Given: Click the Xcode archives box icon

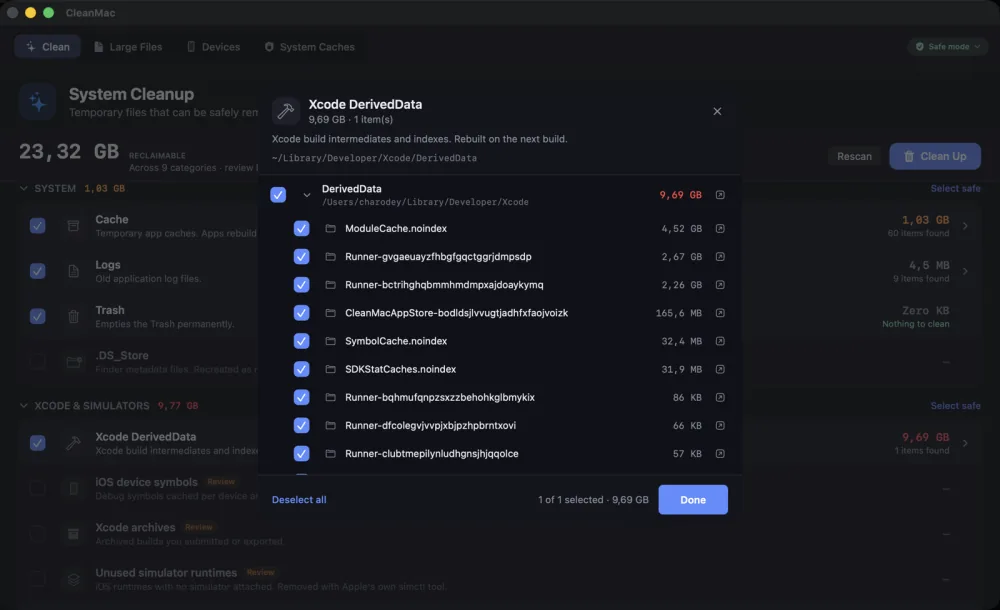Looking at the screenshot, I should click(x=73, y=533).
